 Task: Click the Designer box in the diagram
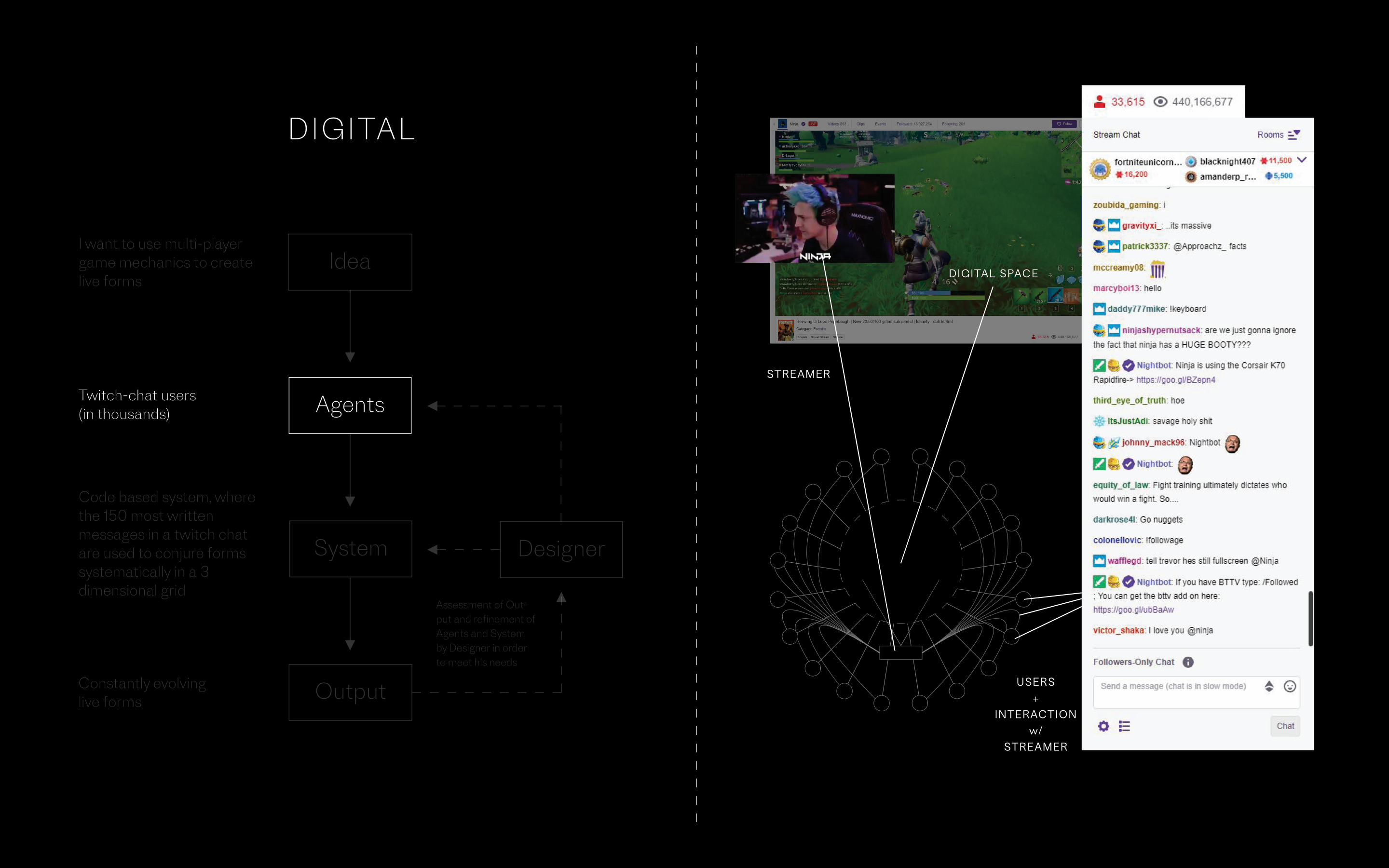pyautogui.click(x=561, y=549)
